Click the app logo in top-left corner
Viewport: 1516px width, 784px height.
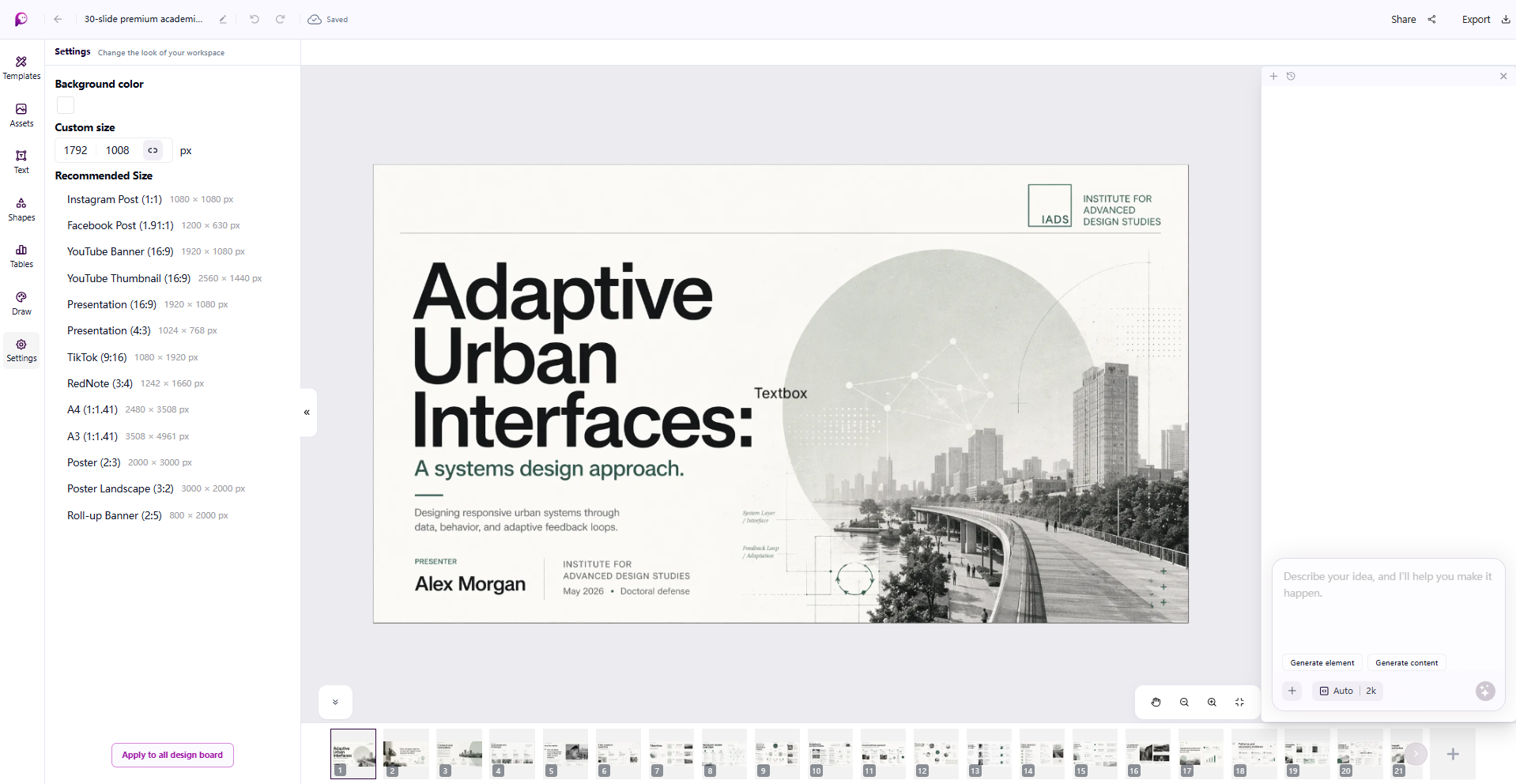coord(21,19)
